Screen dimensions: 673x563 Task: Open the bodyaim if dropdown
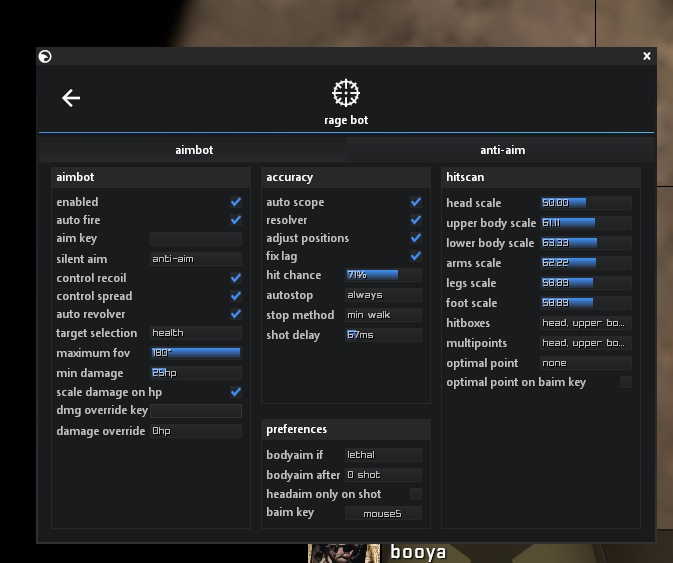[x=383, y=455]
